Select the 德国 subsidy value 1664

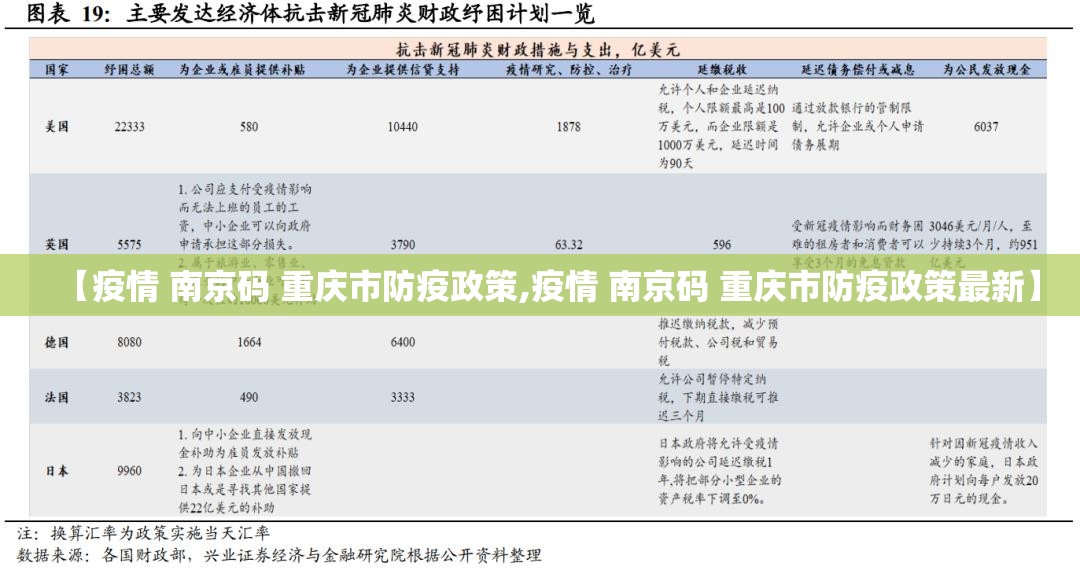click(249, 342)
